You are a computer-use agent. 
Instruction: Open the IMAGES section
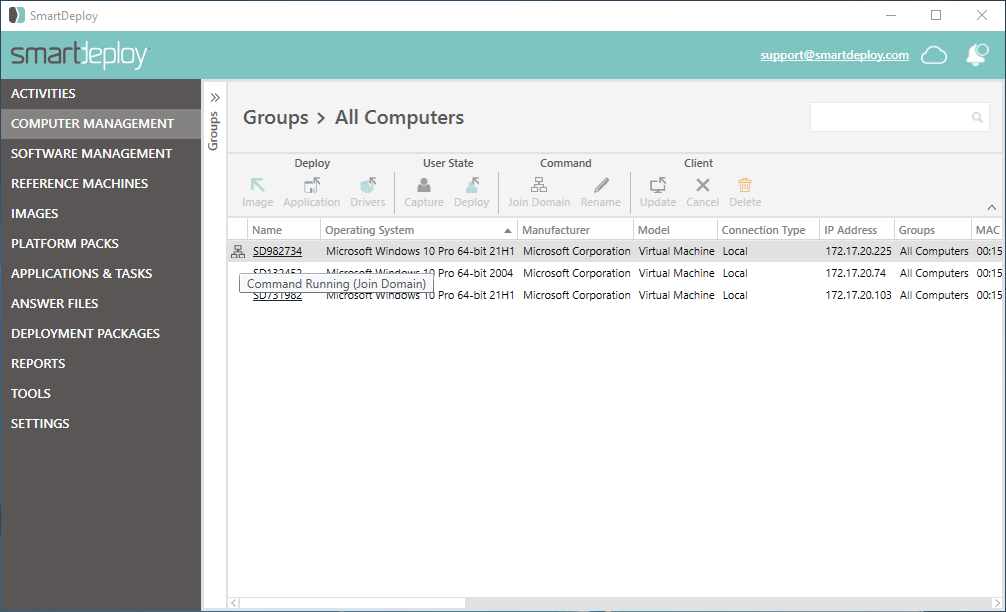[x=33, y=213]
